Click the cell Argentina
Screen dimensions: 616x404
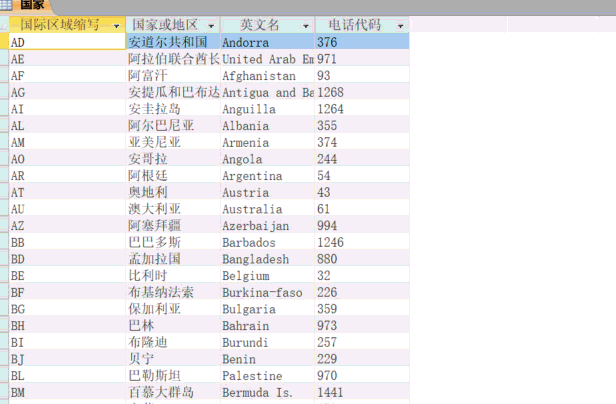click(268, 175)
